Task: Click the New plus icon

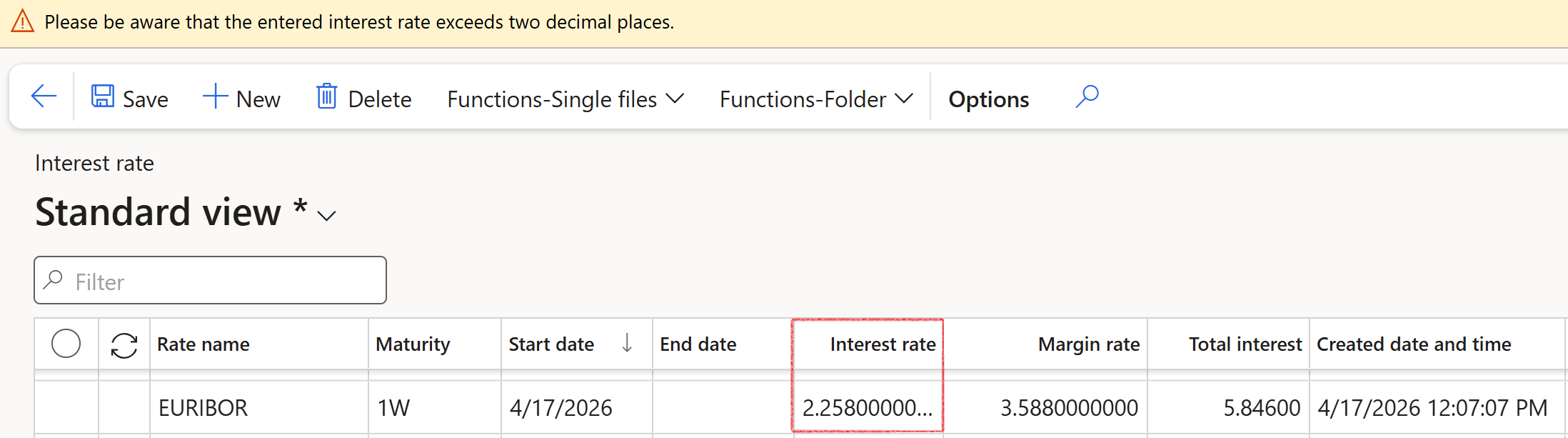Action: click(x=214, y=96)
